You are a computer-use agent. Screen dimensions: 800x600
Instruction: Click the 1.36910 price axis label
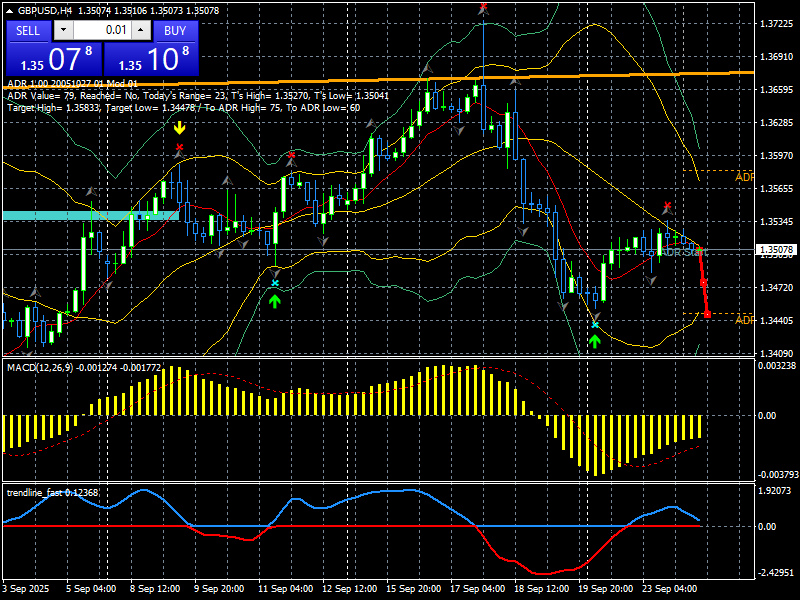777,57
